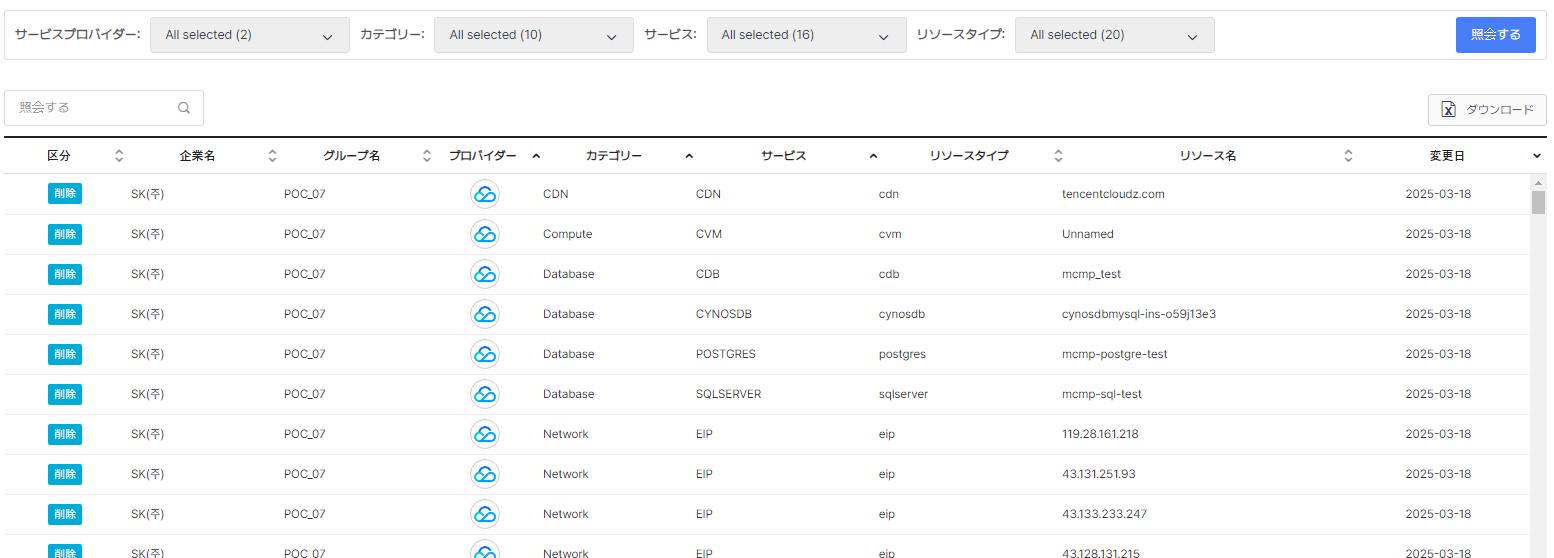Toggle sort arrow beside プロバイダー header
The width and height of the screenshot is (1554, 558).
pos(536,156)
